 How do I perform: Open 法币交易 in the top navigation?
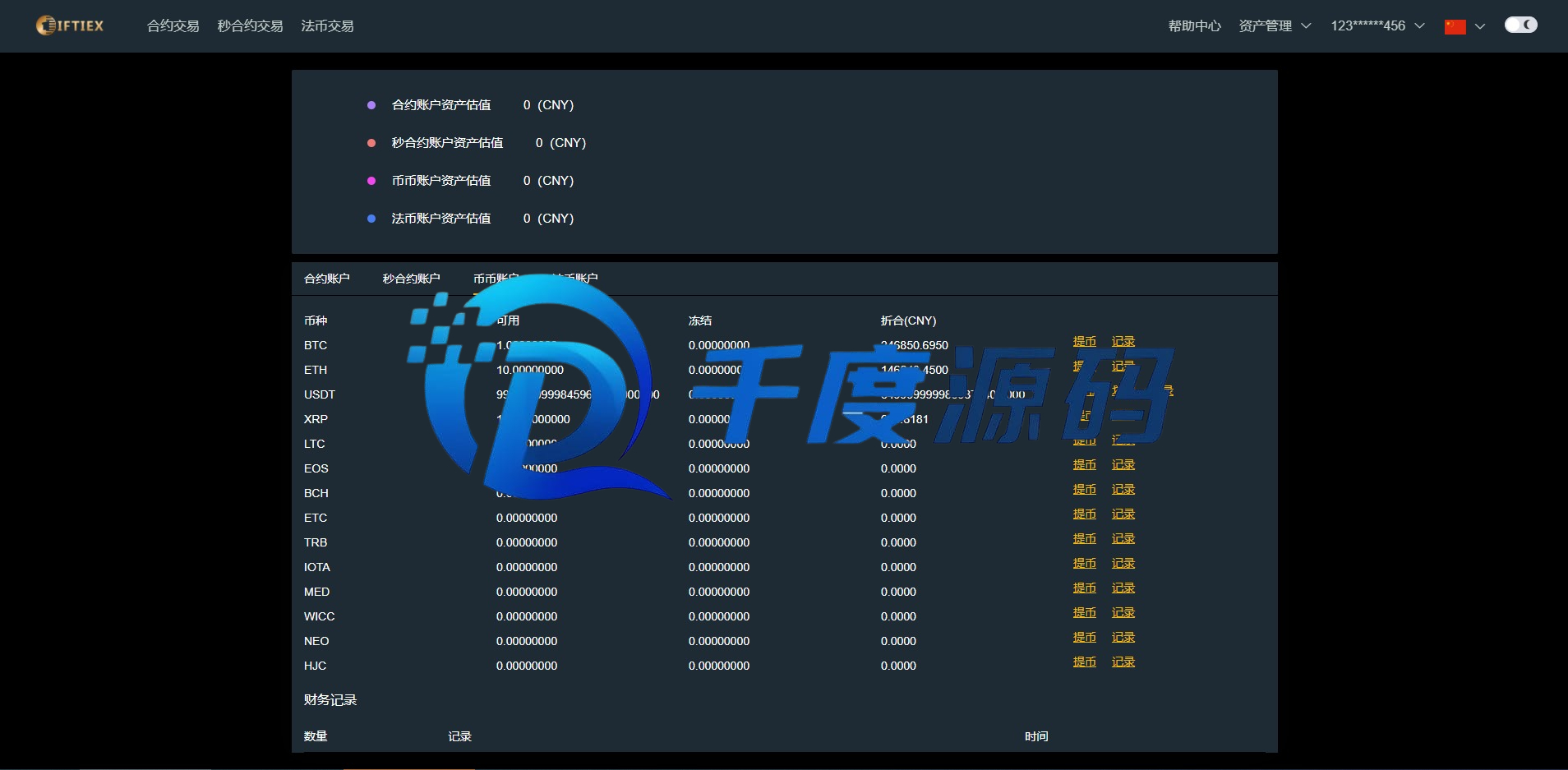(x=327, y=26)
